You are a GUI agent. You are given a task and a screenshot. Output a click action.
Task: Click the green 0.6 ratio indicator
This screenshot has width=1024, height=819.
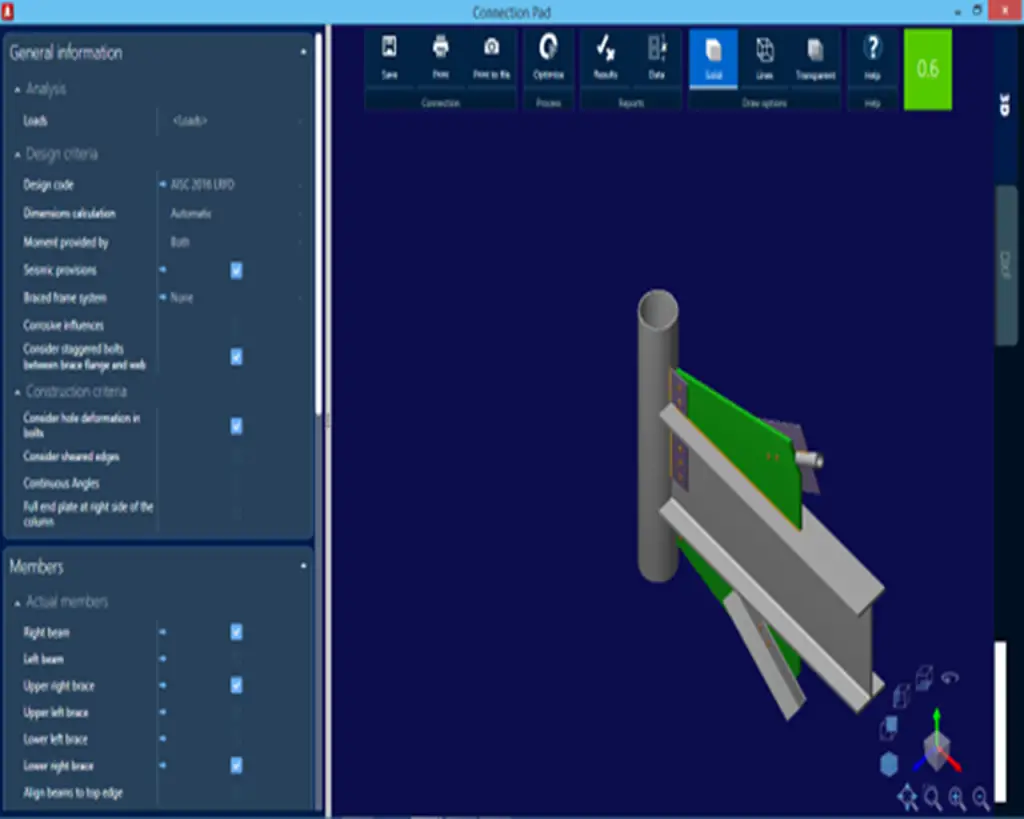[x=927, y=69]
